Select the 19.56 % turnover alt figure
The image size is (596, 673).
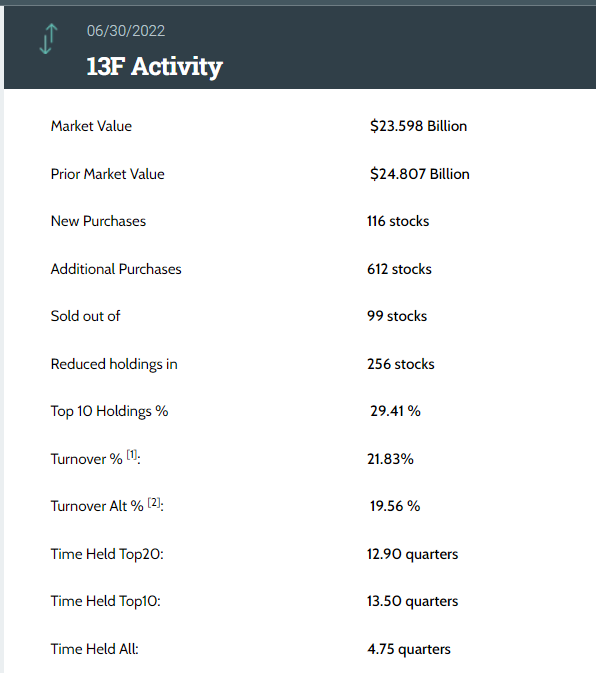tap(395, 506)
